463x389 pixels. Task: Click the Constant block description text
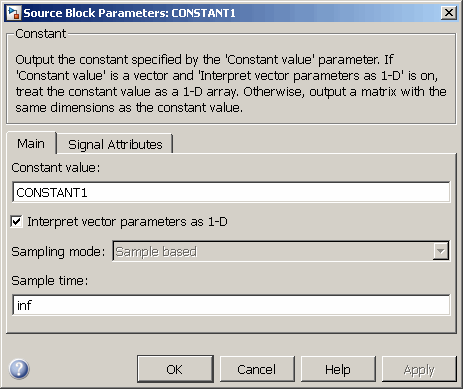click(x=231, y=83)
